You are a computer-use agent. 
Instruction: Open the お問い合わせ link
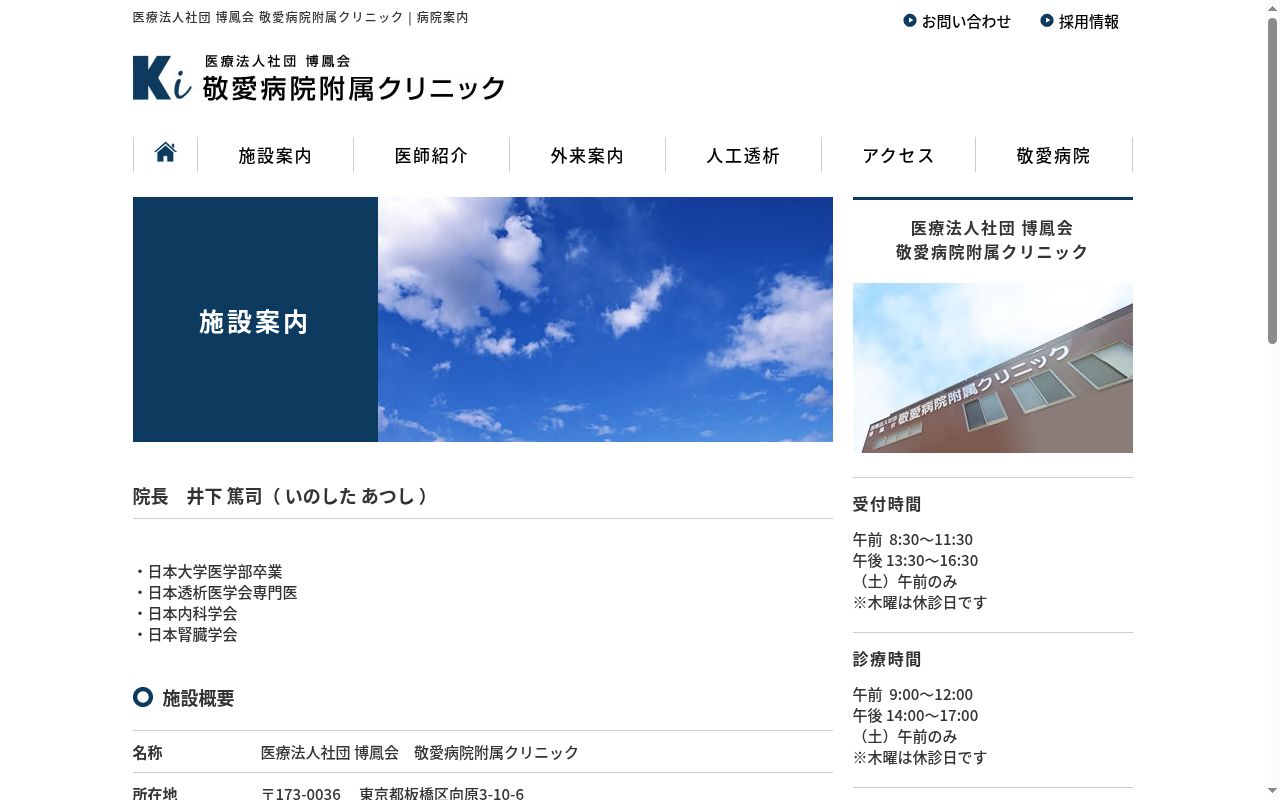(966, 21)
